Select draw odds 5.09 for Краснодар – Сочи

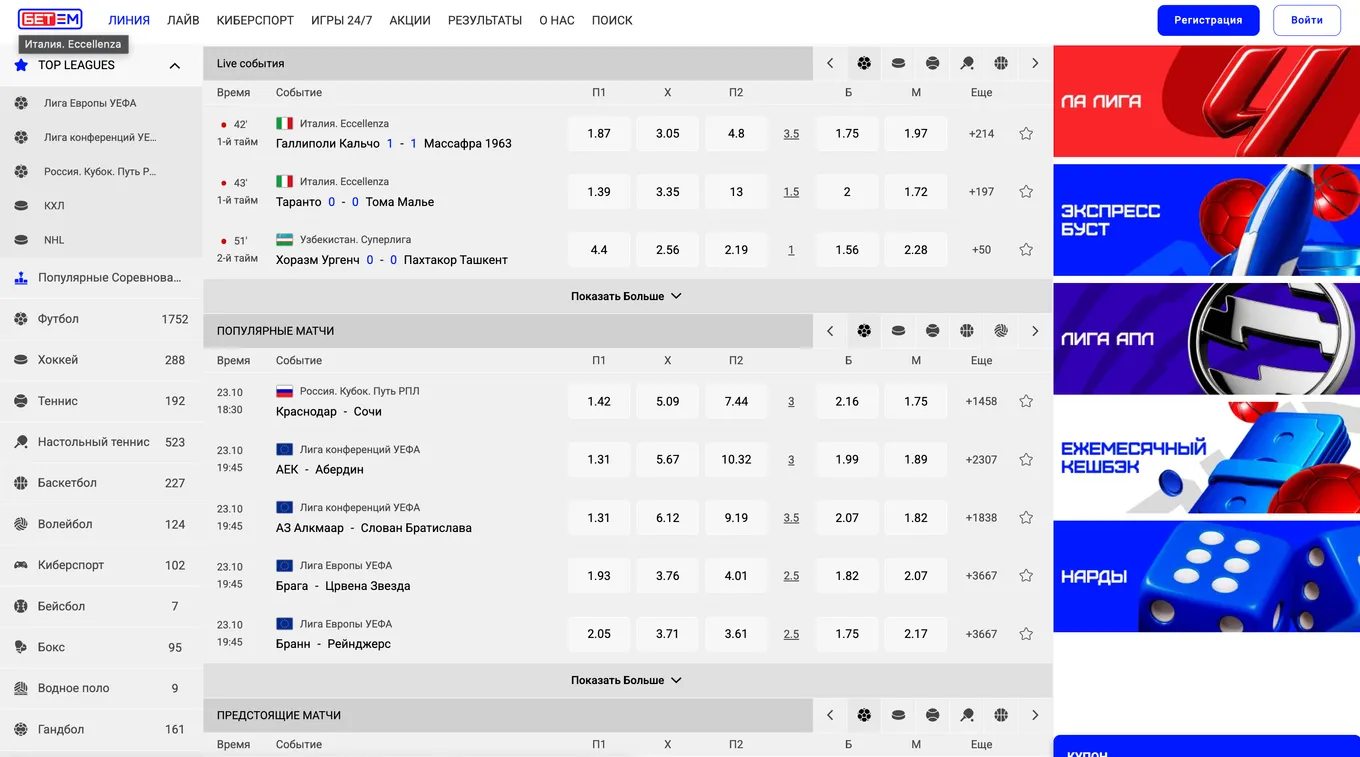pos(668,401)
